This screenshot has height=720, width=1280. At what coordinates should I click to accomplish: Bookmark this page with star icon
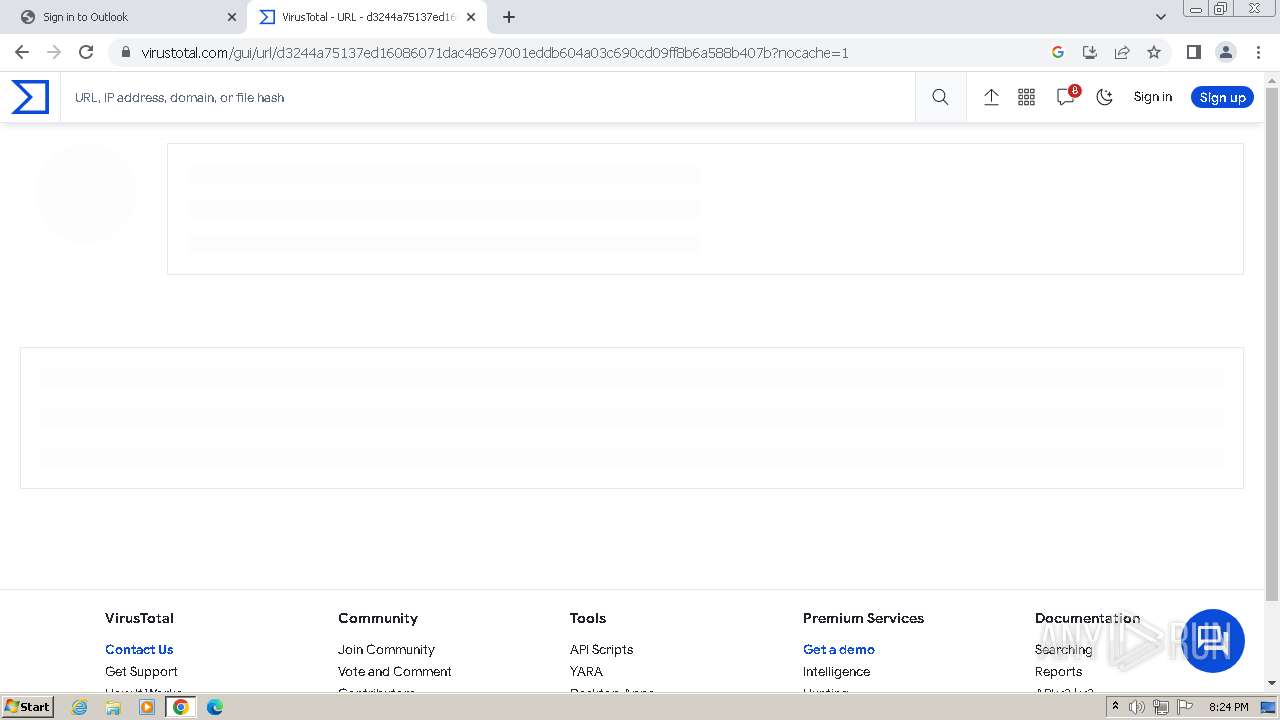pyautogui.click(x=1154, y=52)
